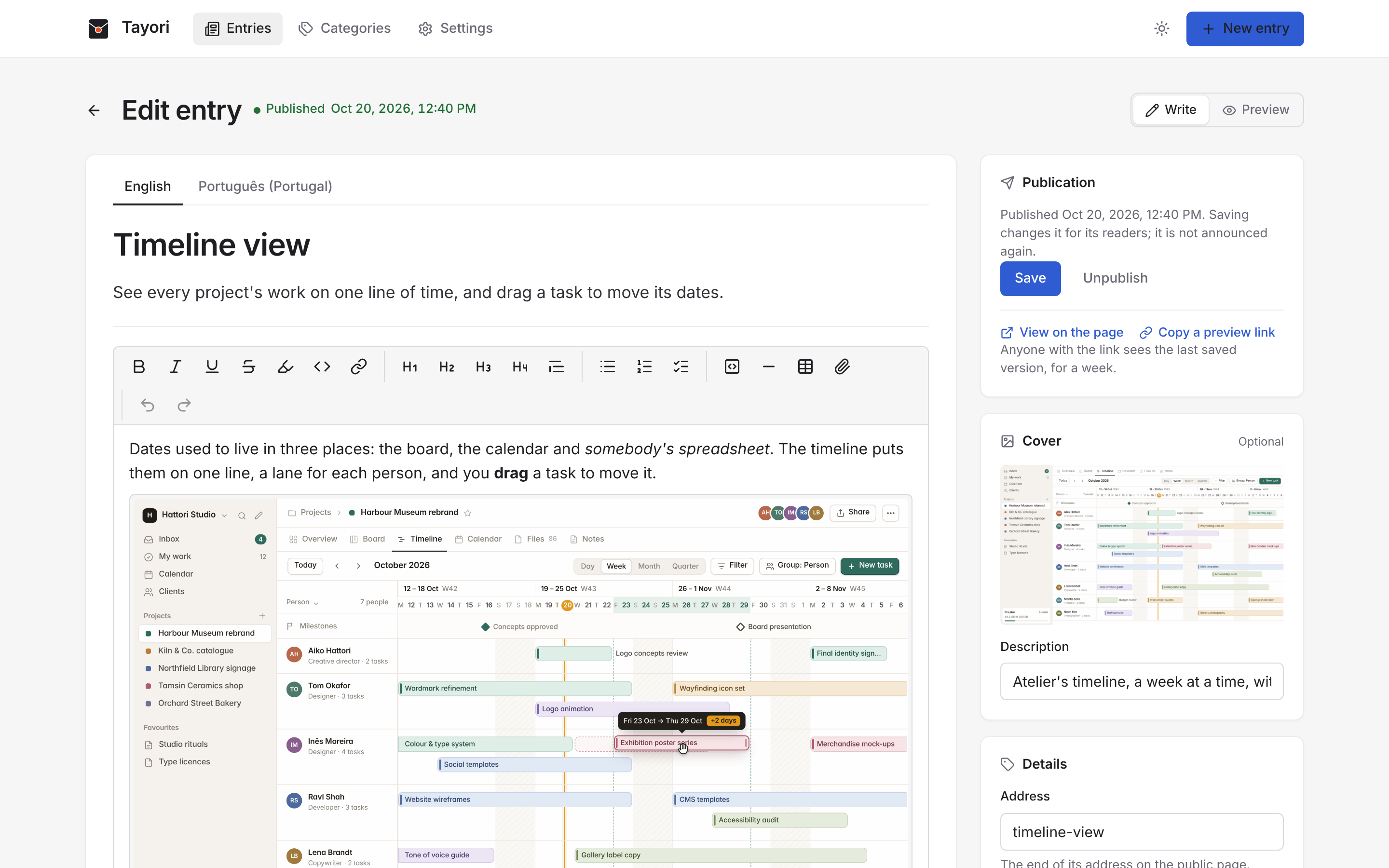Viewport: 1389px width, 868px height.
Task: Go back with the arrow beside Edit entry
Action: point(94,110)
